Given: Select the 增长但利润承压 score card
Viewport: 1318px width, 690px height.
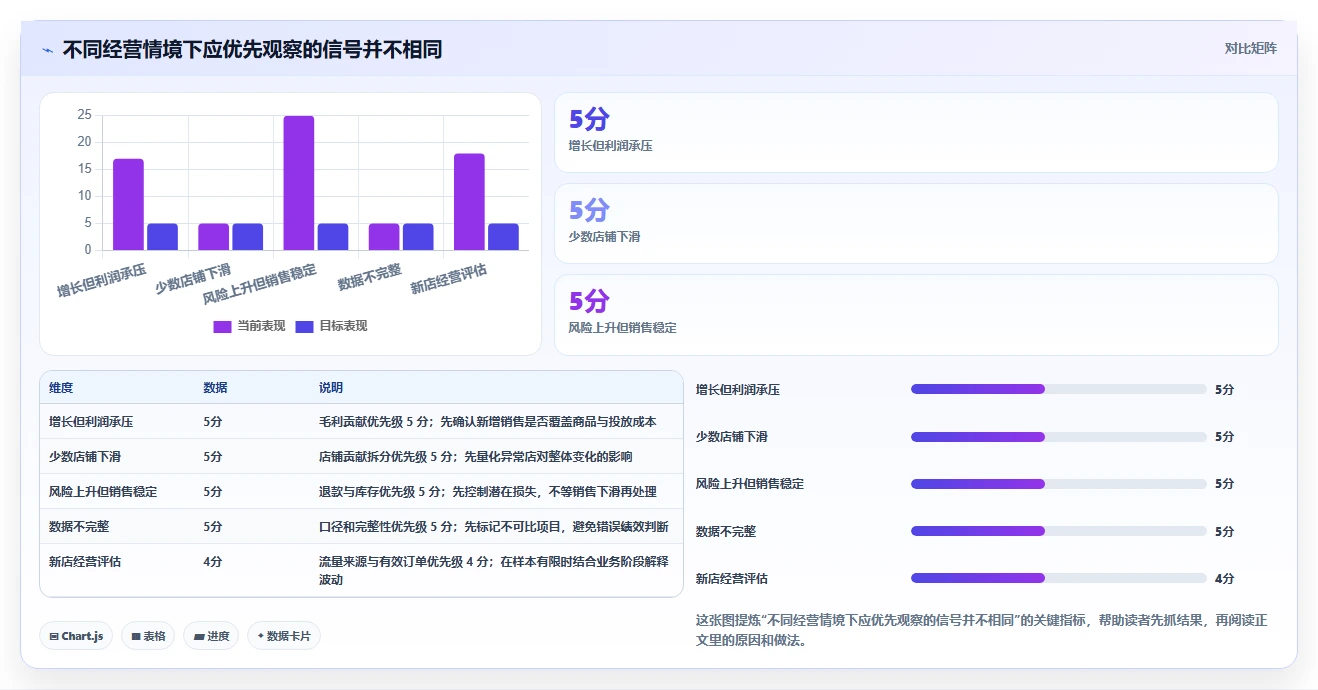Looking at the screenshot, I should tap(916, 133).
